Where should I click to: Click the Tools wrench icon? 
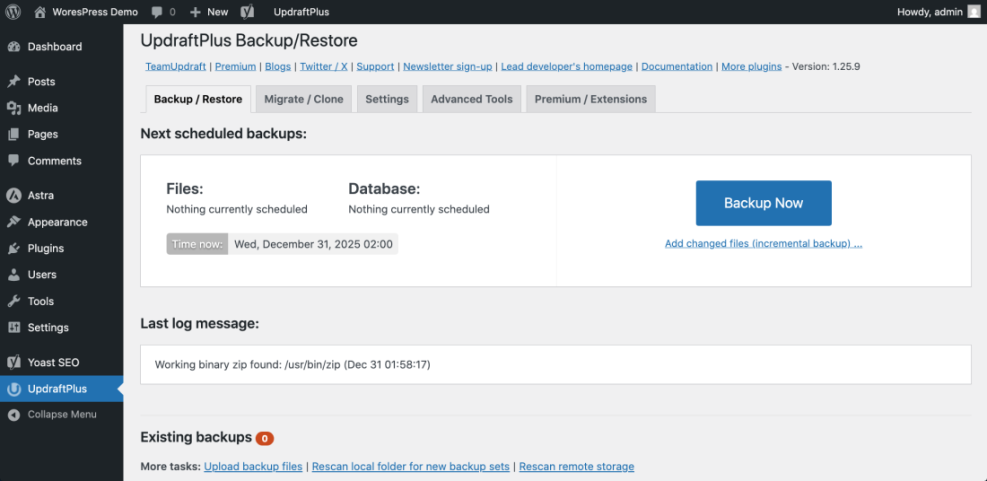(x=14, y=301)
